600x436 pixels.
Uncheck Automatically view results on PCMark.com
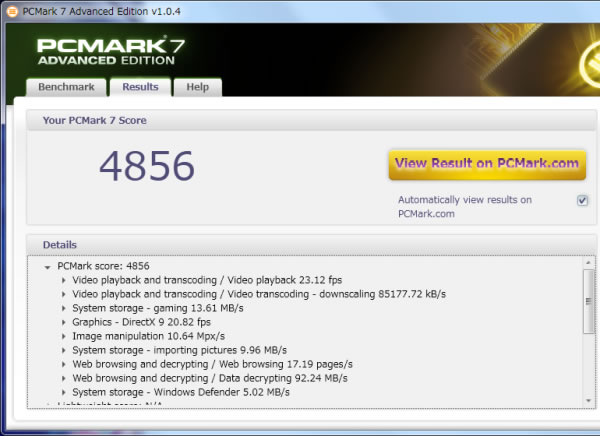pyautogui.click(x=582, y=200)
